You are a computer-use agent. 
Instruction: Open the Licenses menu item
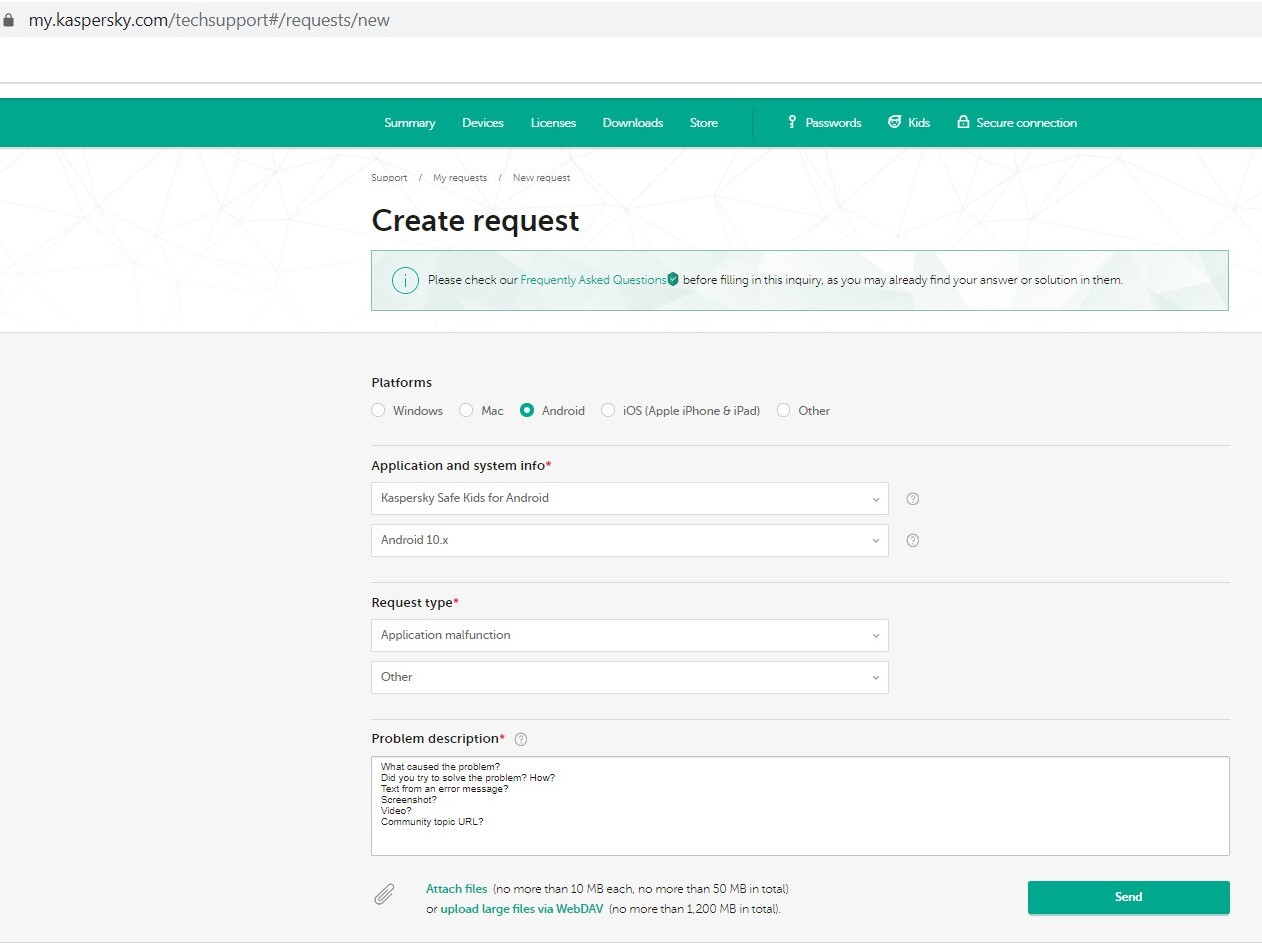pos(553,123)
